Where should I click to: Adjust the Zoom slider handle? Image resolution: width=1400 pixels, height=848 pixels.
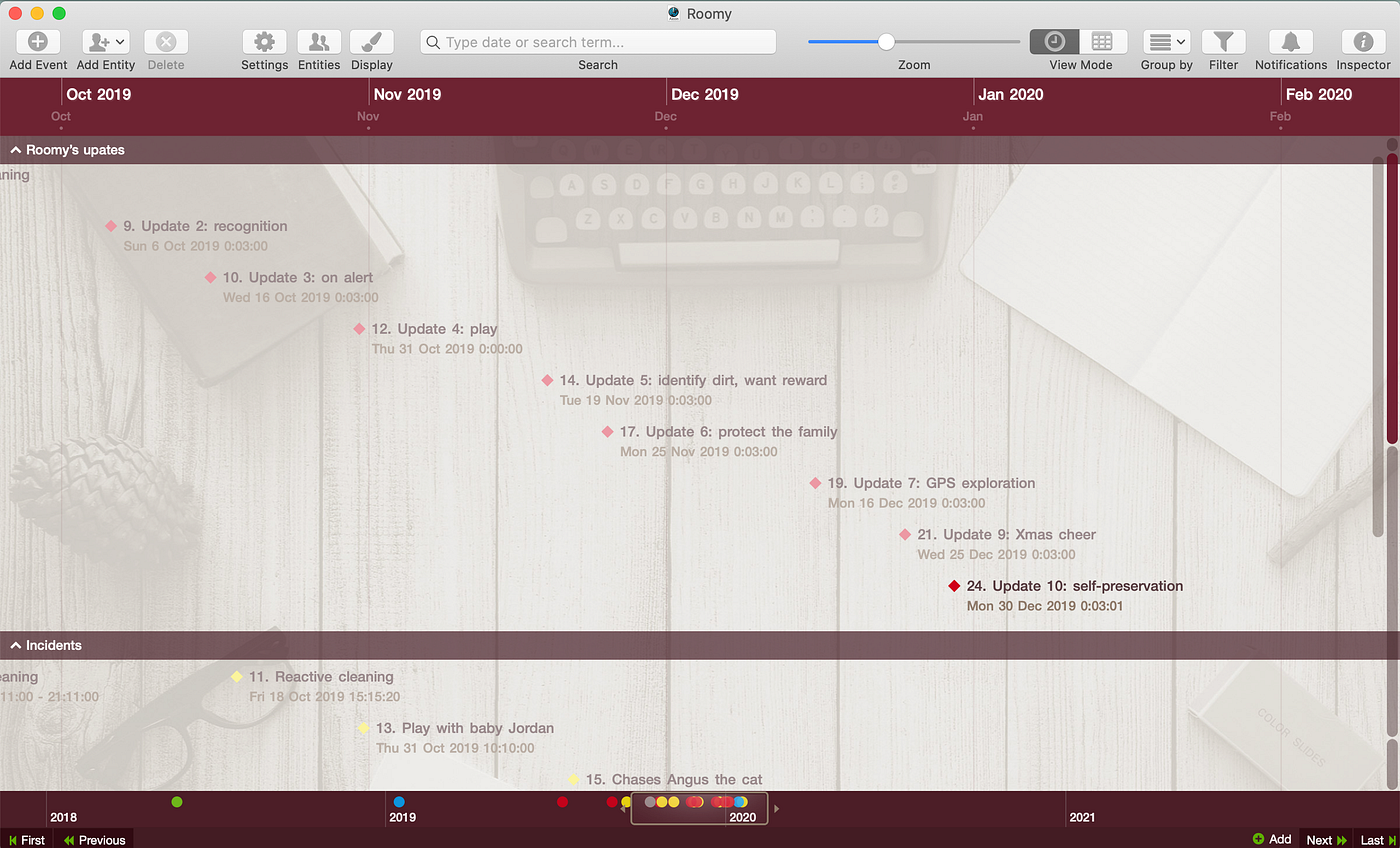point(886,42)
